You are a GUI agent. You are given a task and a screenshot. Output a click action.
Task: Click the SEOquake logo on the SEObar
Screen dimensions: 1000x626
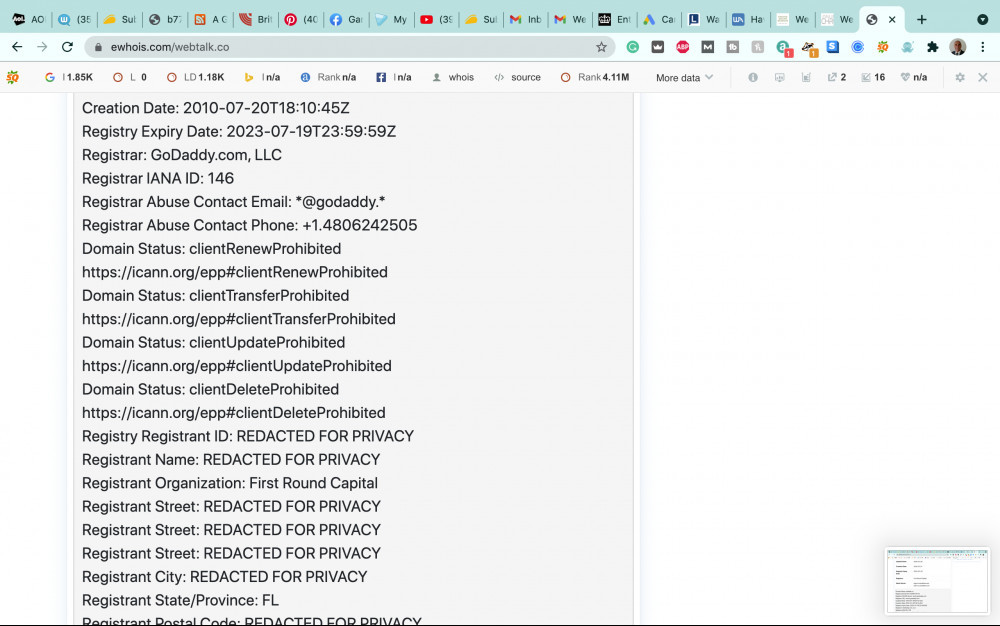point(12,77)
